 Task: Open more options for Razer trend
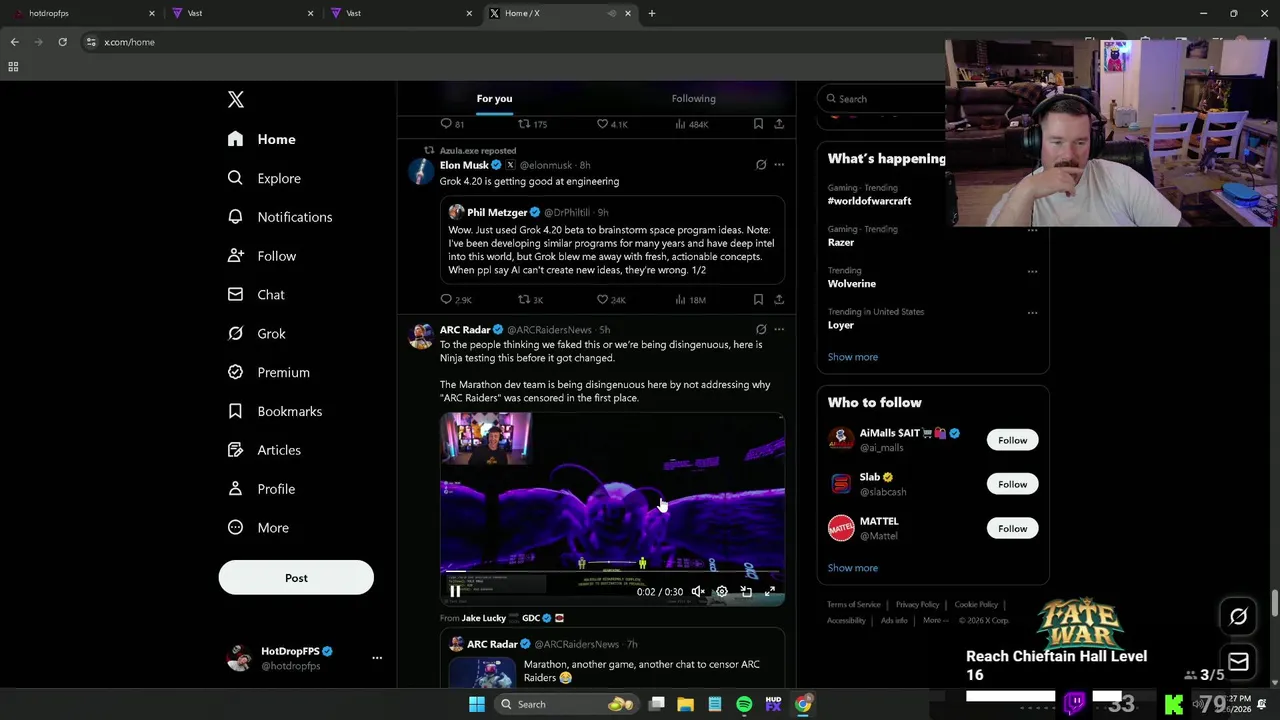(x=1032, y=230)
